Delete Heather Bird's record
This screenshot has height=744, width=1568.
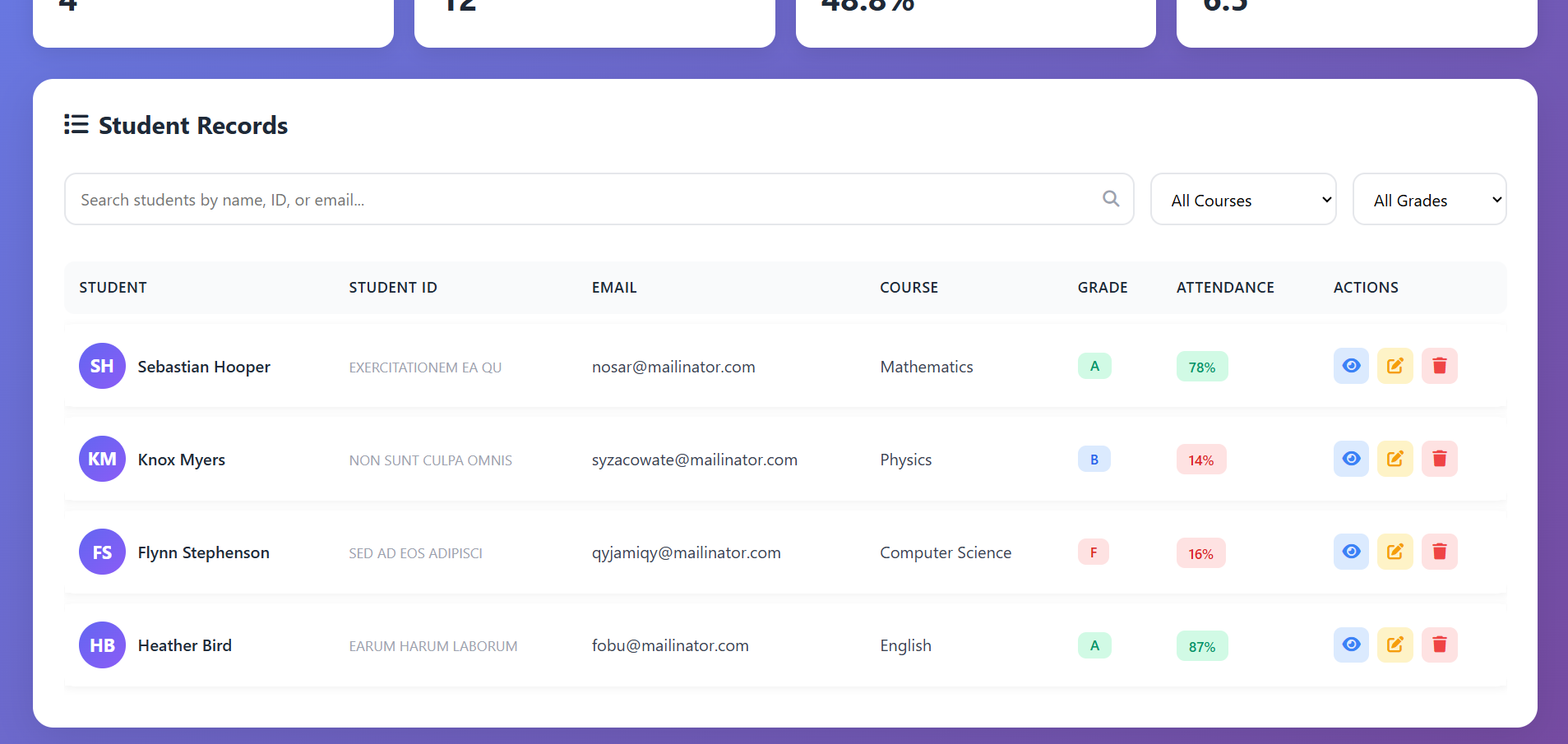pos(1439,645)
